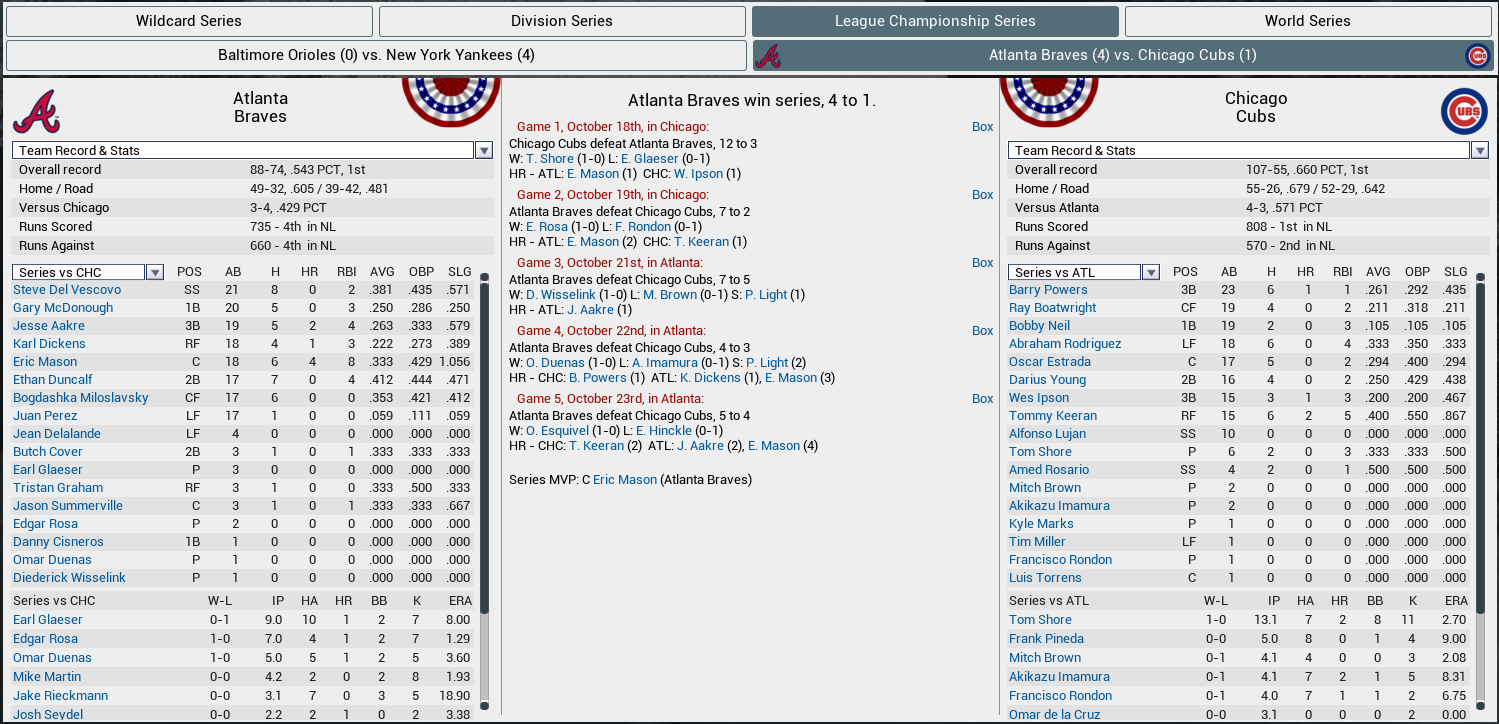Image resolution: width=1499 pixels, height=724 pixels.
Task: Switch to the Division Series tab
Action: tap(562, 21)
